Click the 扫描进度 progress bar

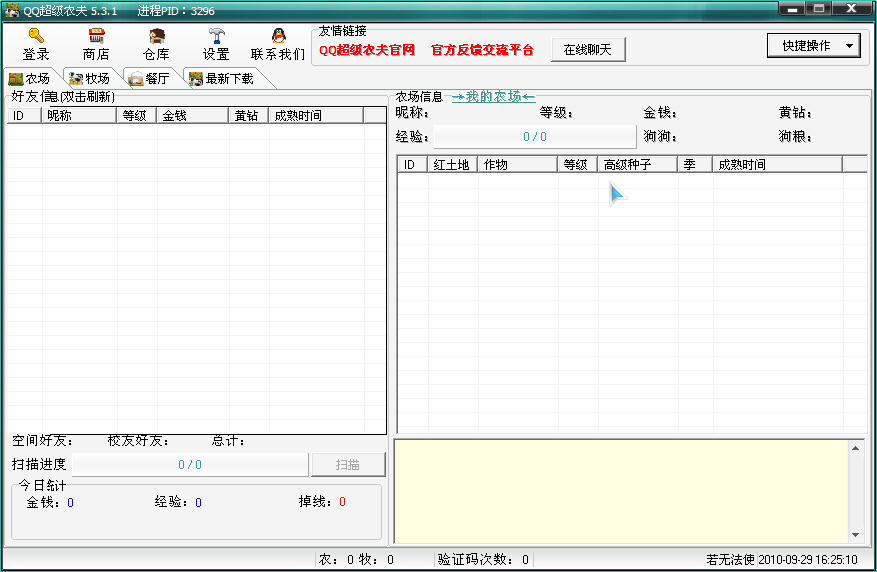click(x=190, y=464)
